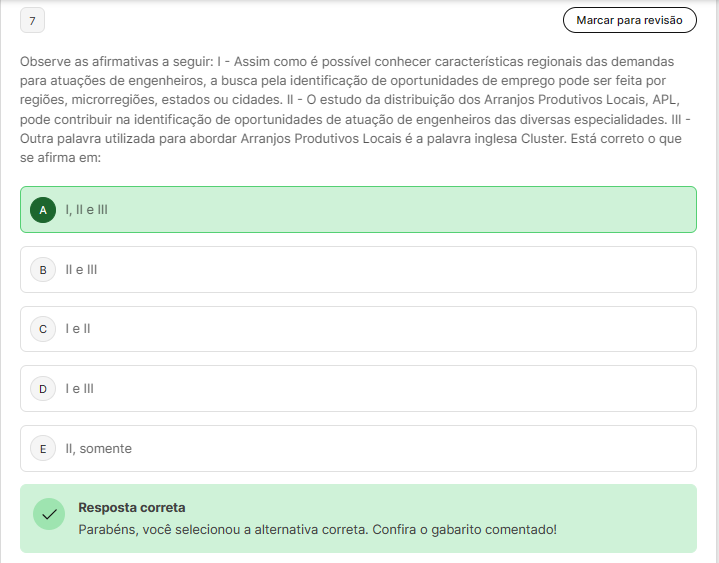The image size is (719, 563).
Task: Click the letter E circle badge
Action: 43,449
